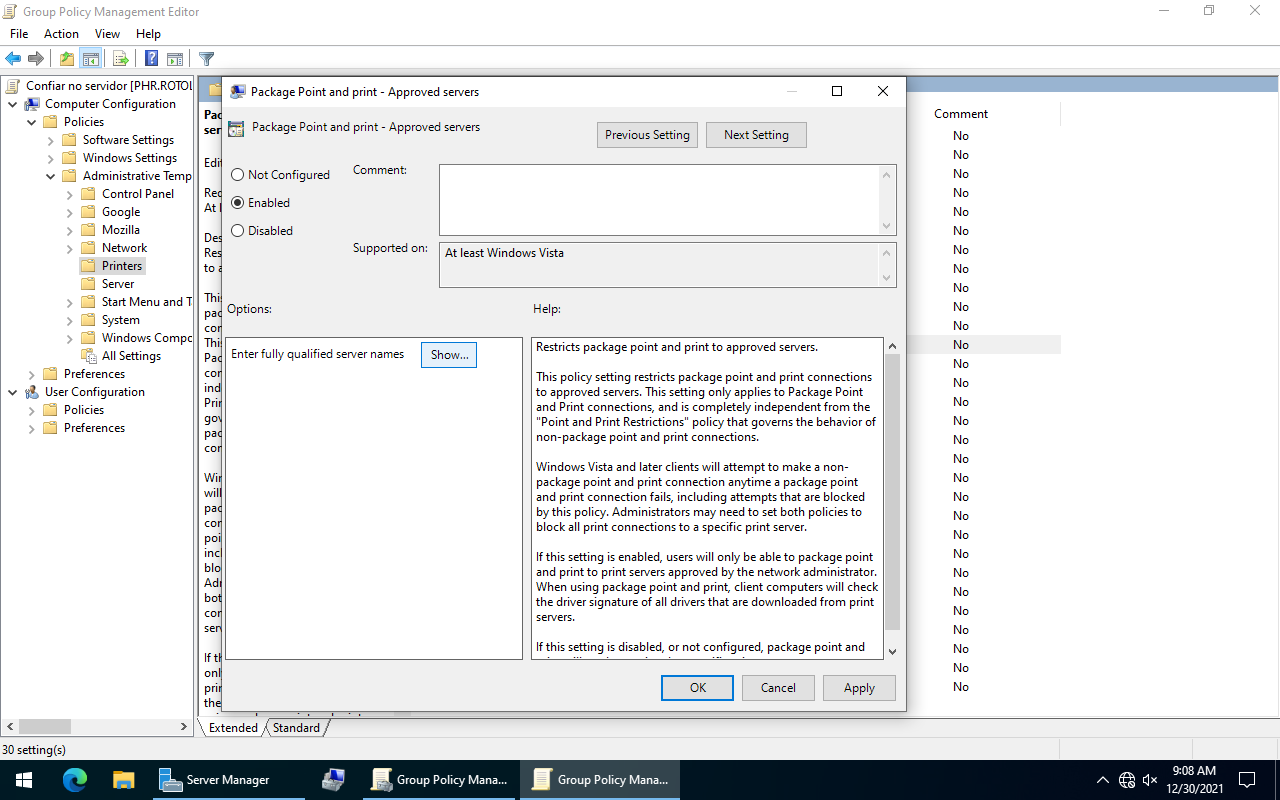Toggle the Show/Hide Console Tree icon

(x=91, y=59)
